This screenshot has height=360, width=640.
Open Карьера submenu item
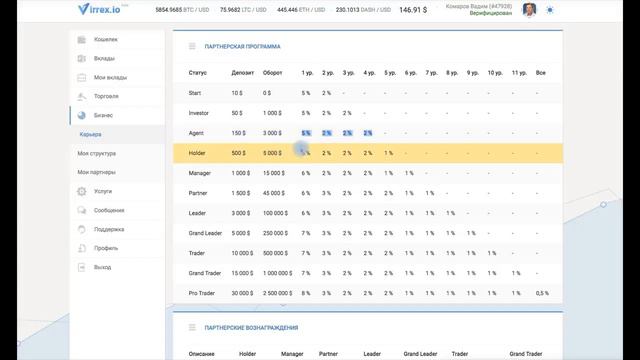(91, 134)
